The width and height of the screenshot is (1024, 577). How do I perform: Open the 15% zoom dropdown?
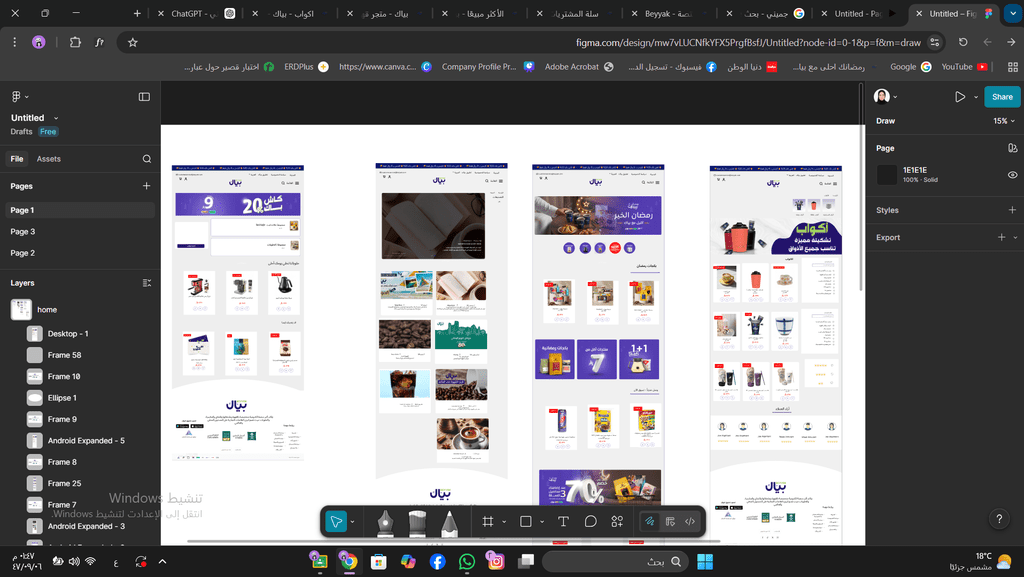coord(1004,121)
